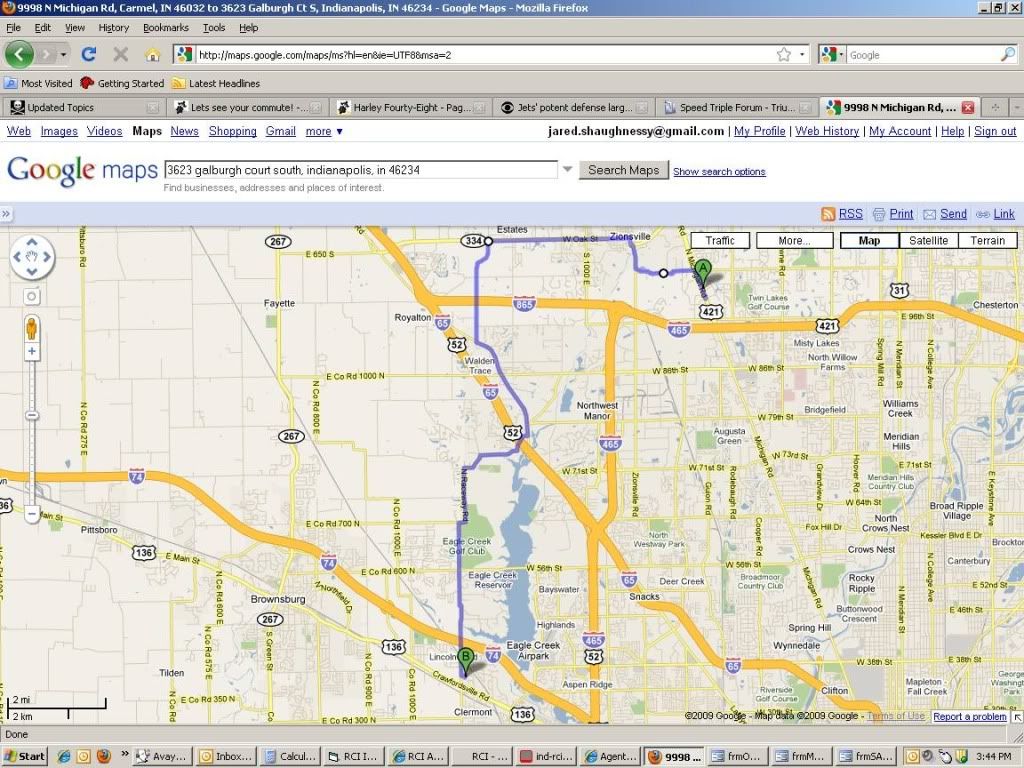Click the magnifier icon in Firefox search box
This screenshot has width=1024, height=768.
(1008, 55)
